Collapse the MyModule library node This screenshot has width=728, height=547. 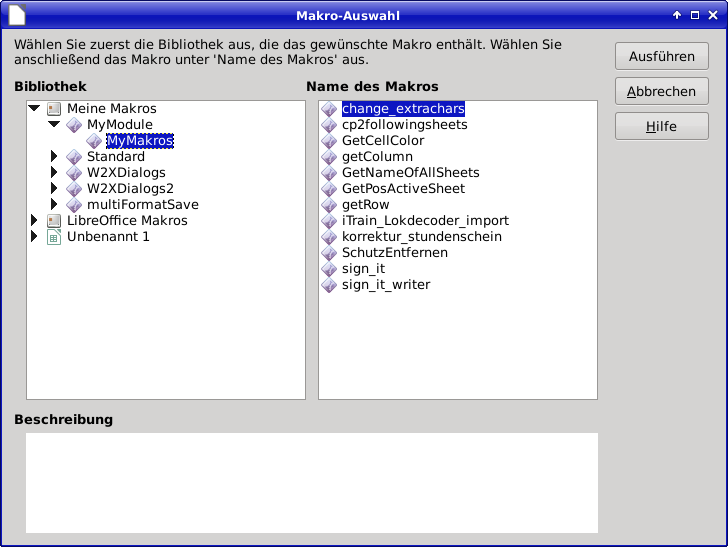tap(54, 125)
